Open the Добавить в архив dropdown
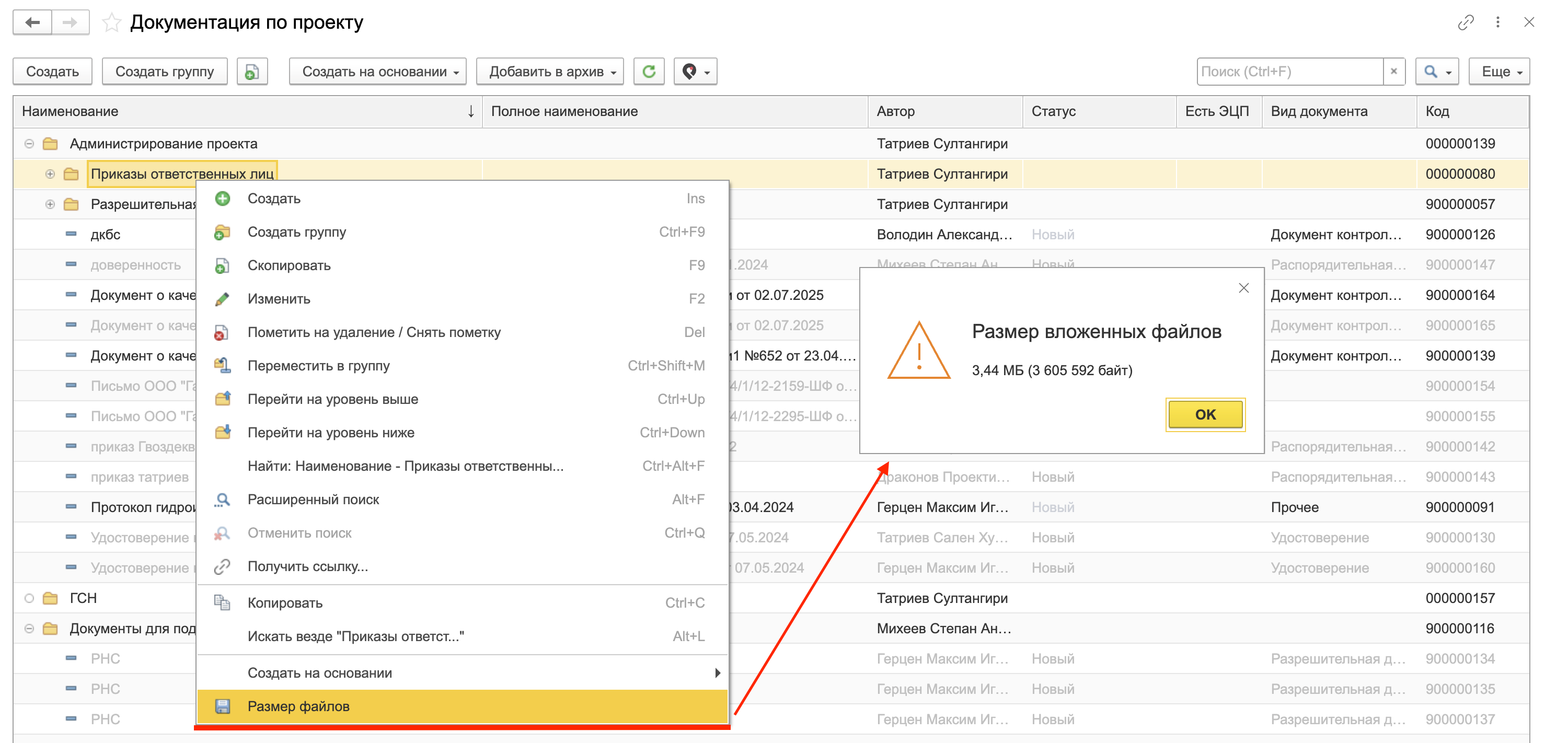1568x743 pixels. 551,72
